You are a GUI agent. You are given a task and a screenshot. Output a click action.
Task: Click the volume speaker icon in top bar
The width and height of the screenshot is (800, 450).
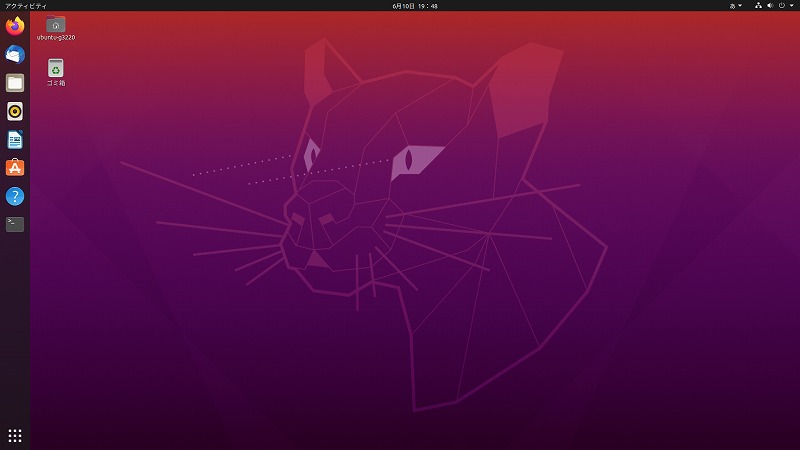pyautogui.click(x=770, y=6)
